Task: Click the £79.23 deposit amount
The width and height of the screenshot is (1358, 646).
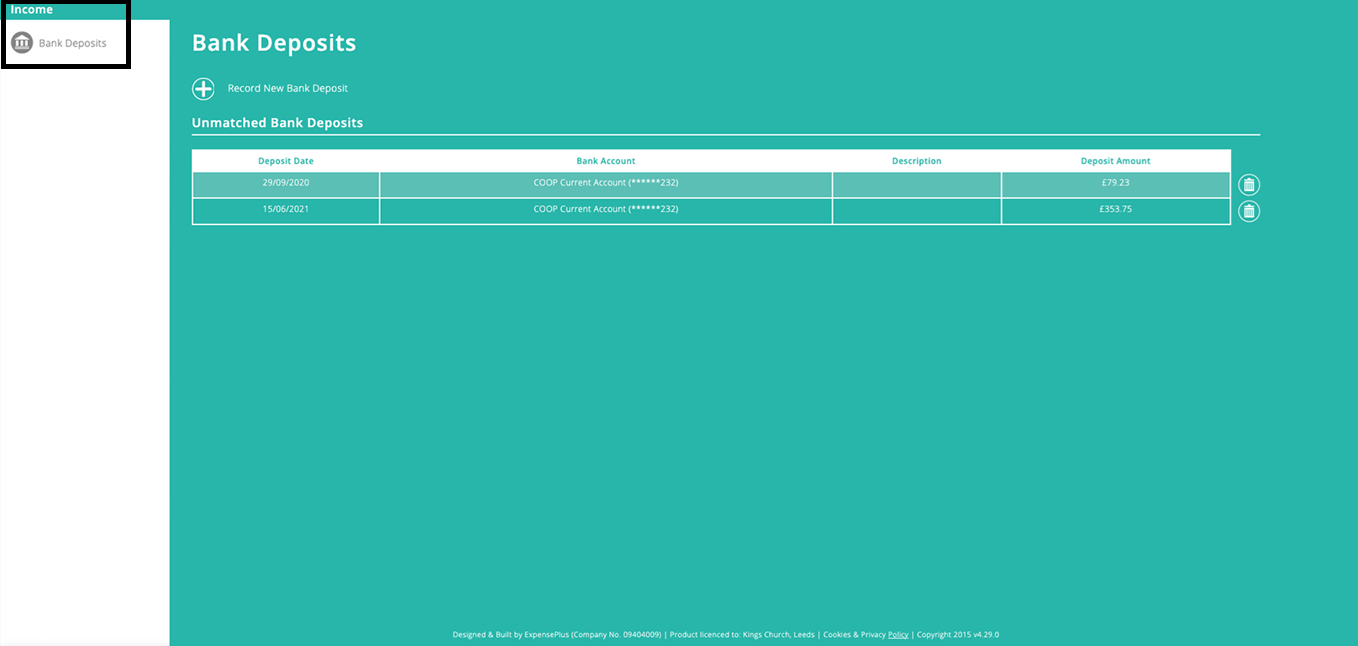Action: point(1116,184)
